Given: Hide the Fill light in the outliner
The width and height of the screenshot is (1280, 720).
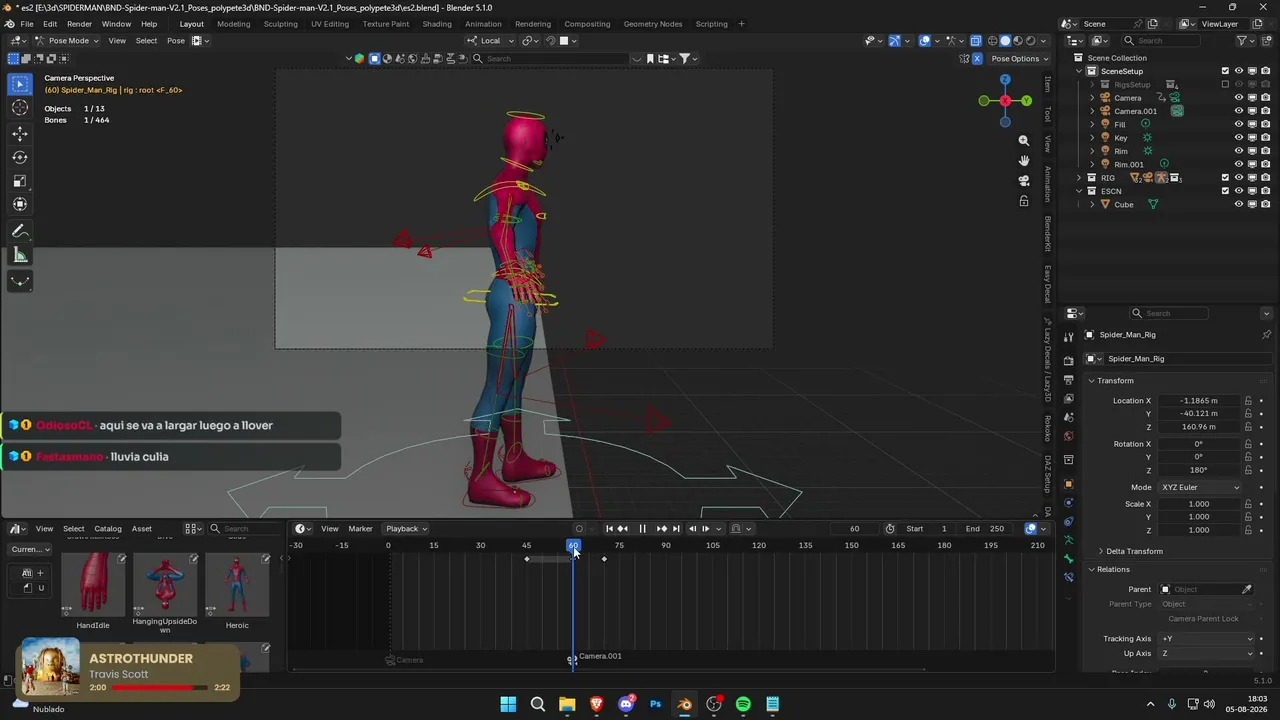Looking at the screenshot, I should coord(1239,124).
